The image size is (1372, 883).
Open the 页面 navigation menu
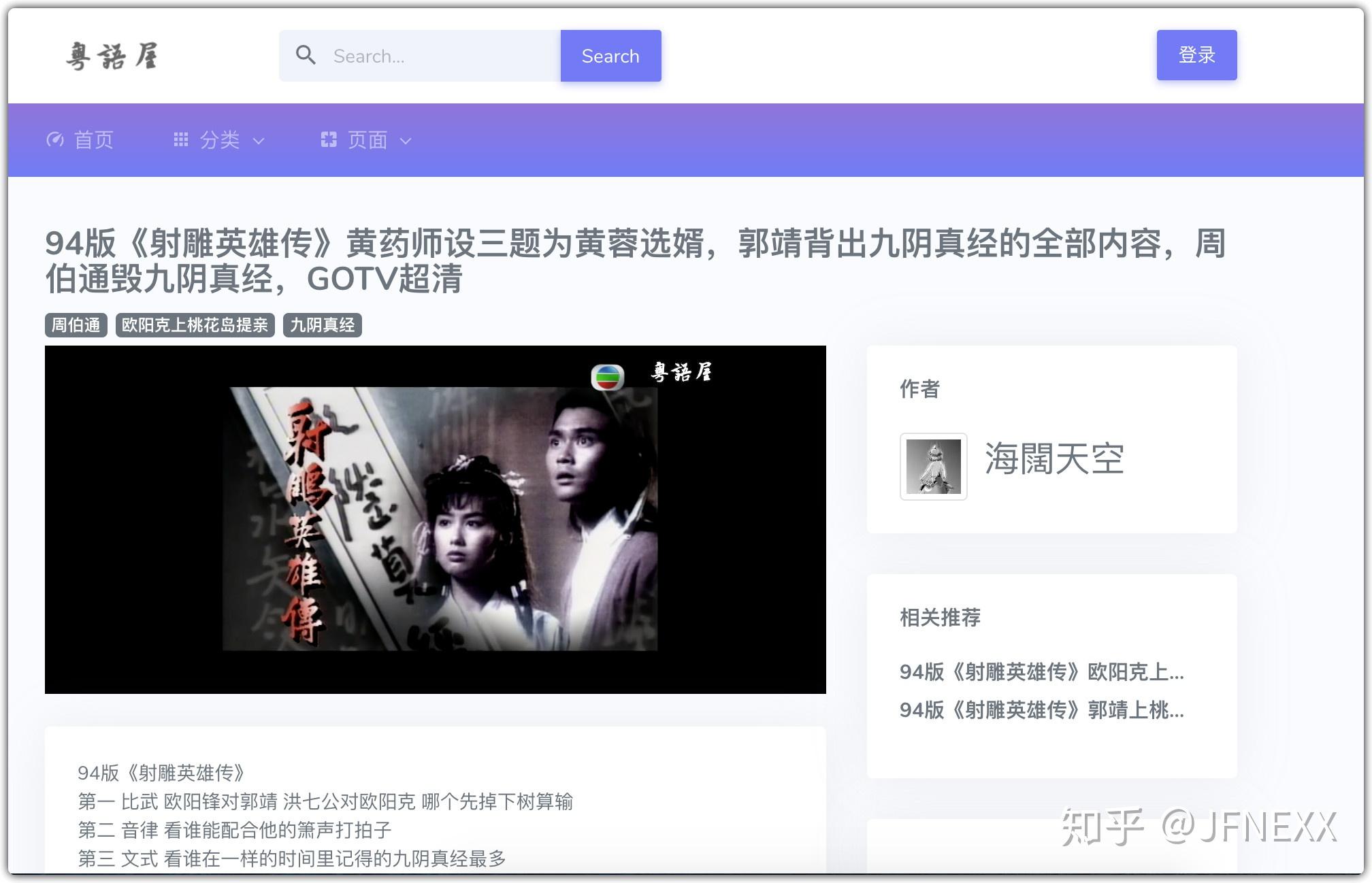[367, 140]
